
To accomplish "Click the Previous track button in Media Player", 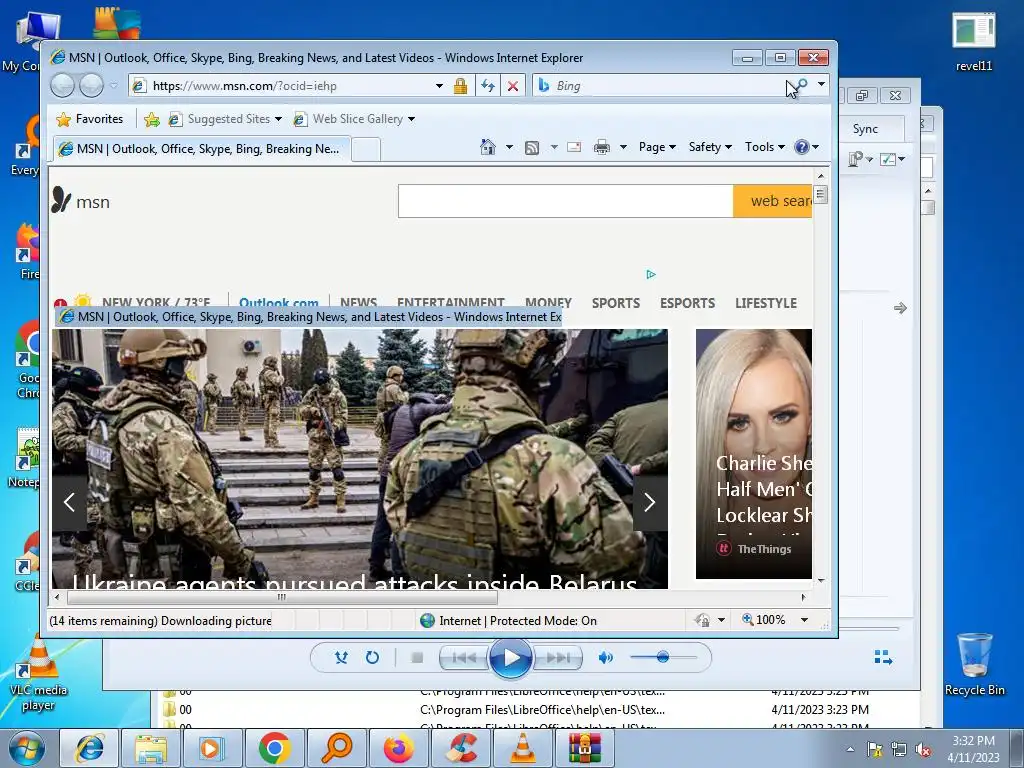I will 464,658.
